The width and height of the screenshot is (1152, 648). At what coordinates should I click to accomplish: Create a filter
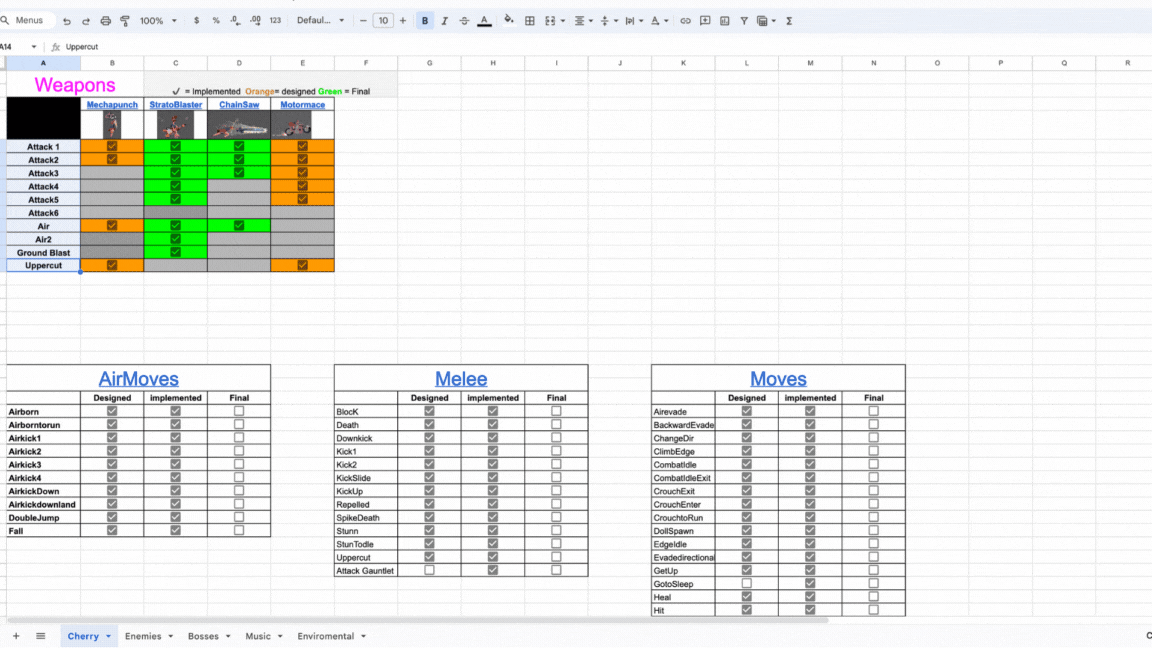click(x=744, y=21)
